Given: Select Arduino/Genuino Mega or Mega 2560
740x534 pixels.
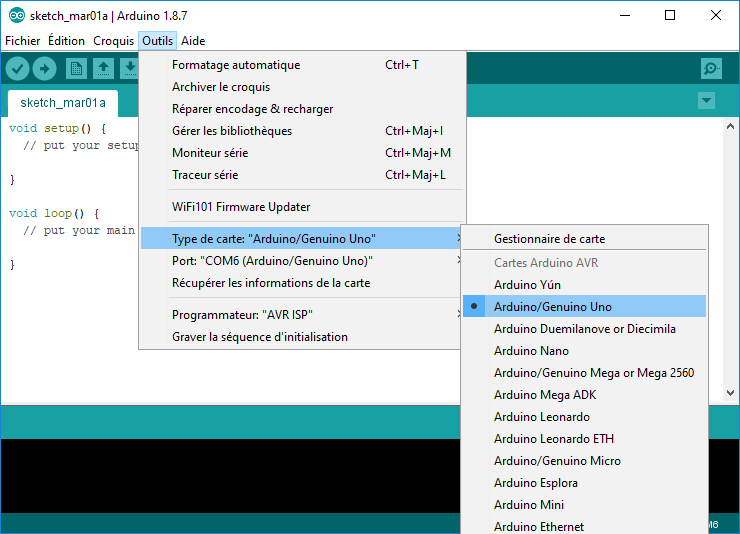Looking at the screenshot, I should 584,373.
